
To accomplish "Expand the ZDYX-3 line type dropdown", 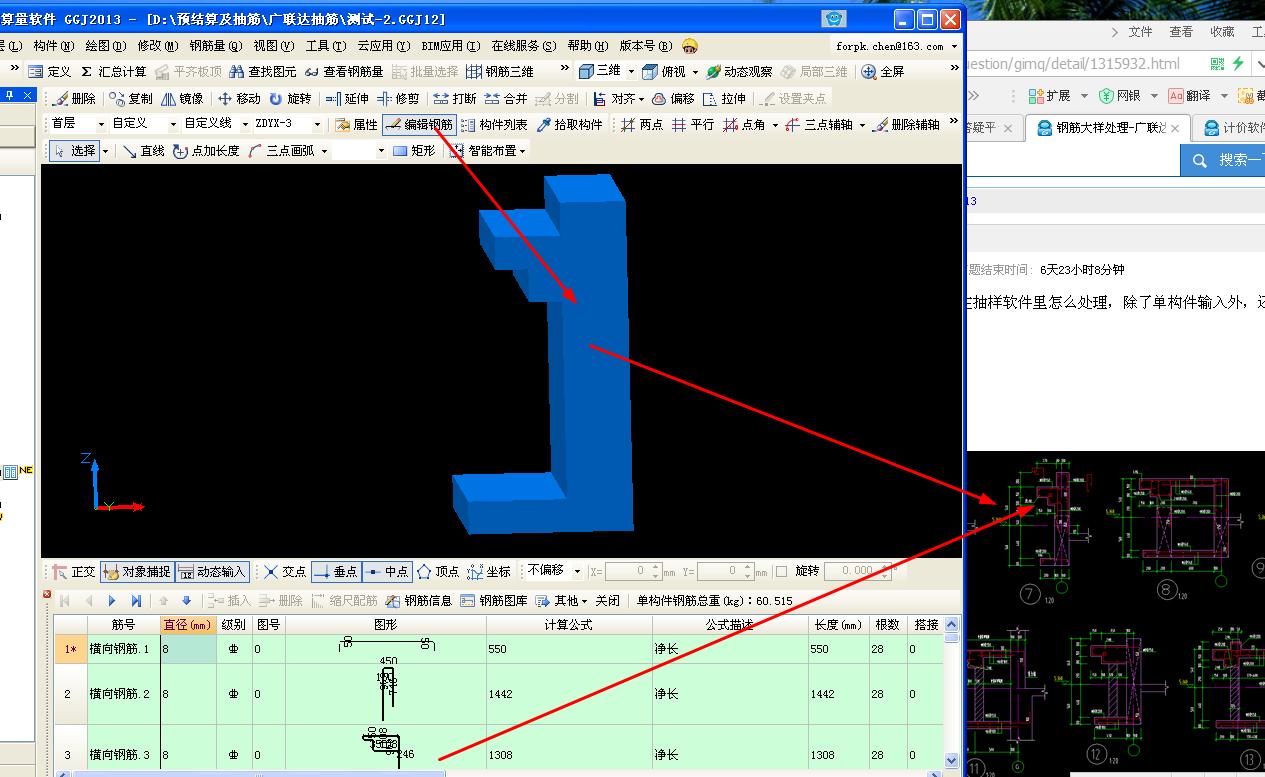I will click(x=318, y=124).
